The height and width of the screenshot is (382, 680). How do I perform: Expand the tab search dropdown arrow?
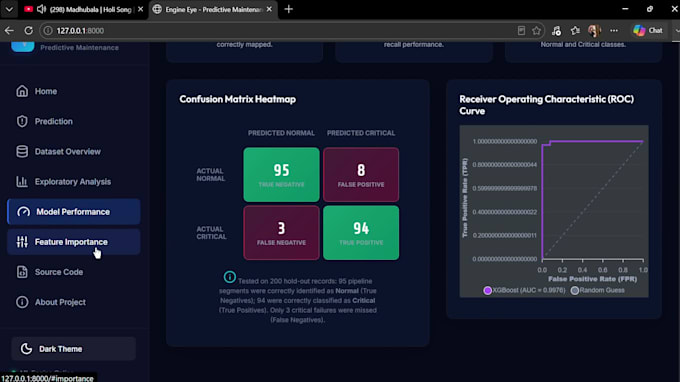tap(9, 9)
